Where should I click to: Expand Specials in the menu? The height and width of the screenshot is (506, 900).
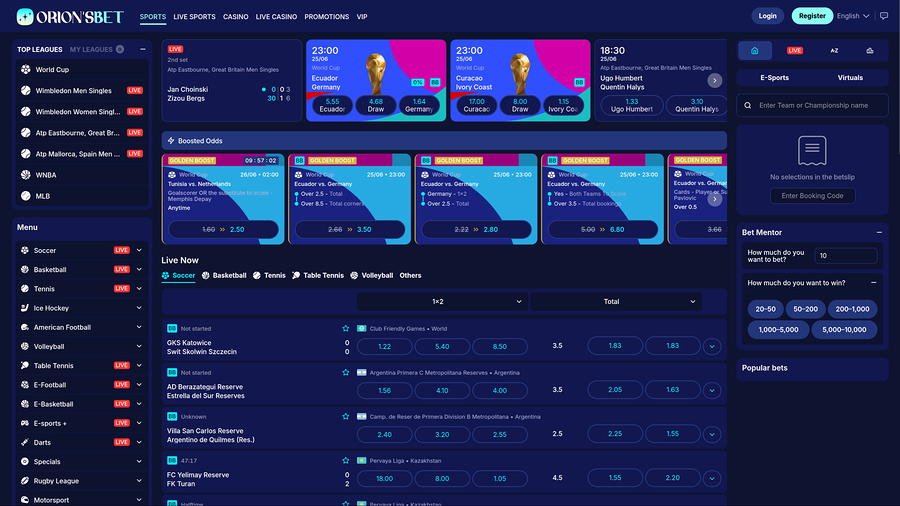139,462
